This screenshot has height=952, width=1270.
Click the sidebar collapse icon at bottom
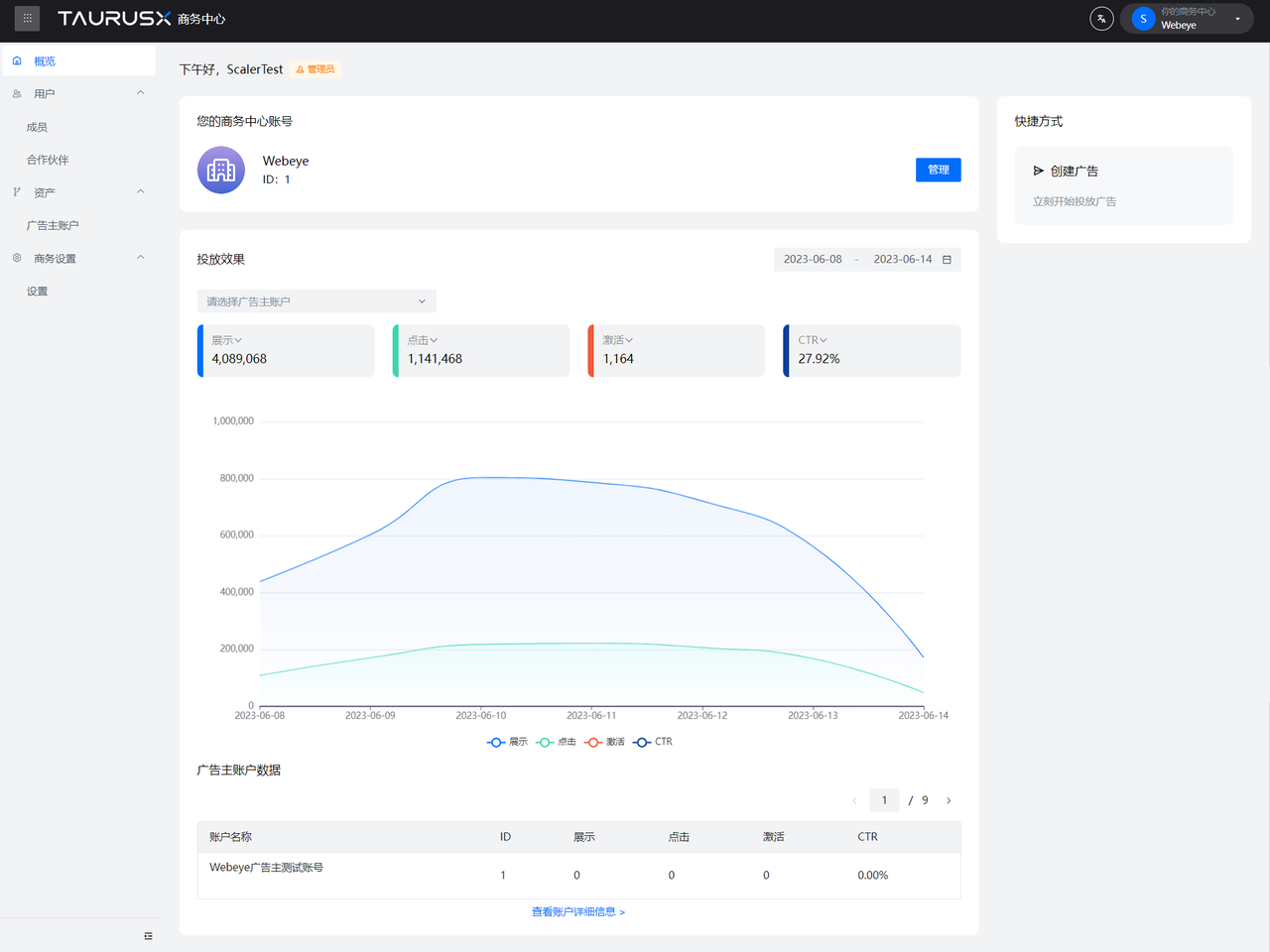[x=148, y=935]
